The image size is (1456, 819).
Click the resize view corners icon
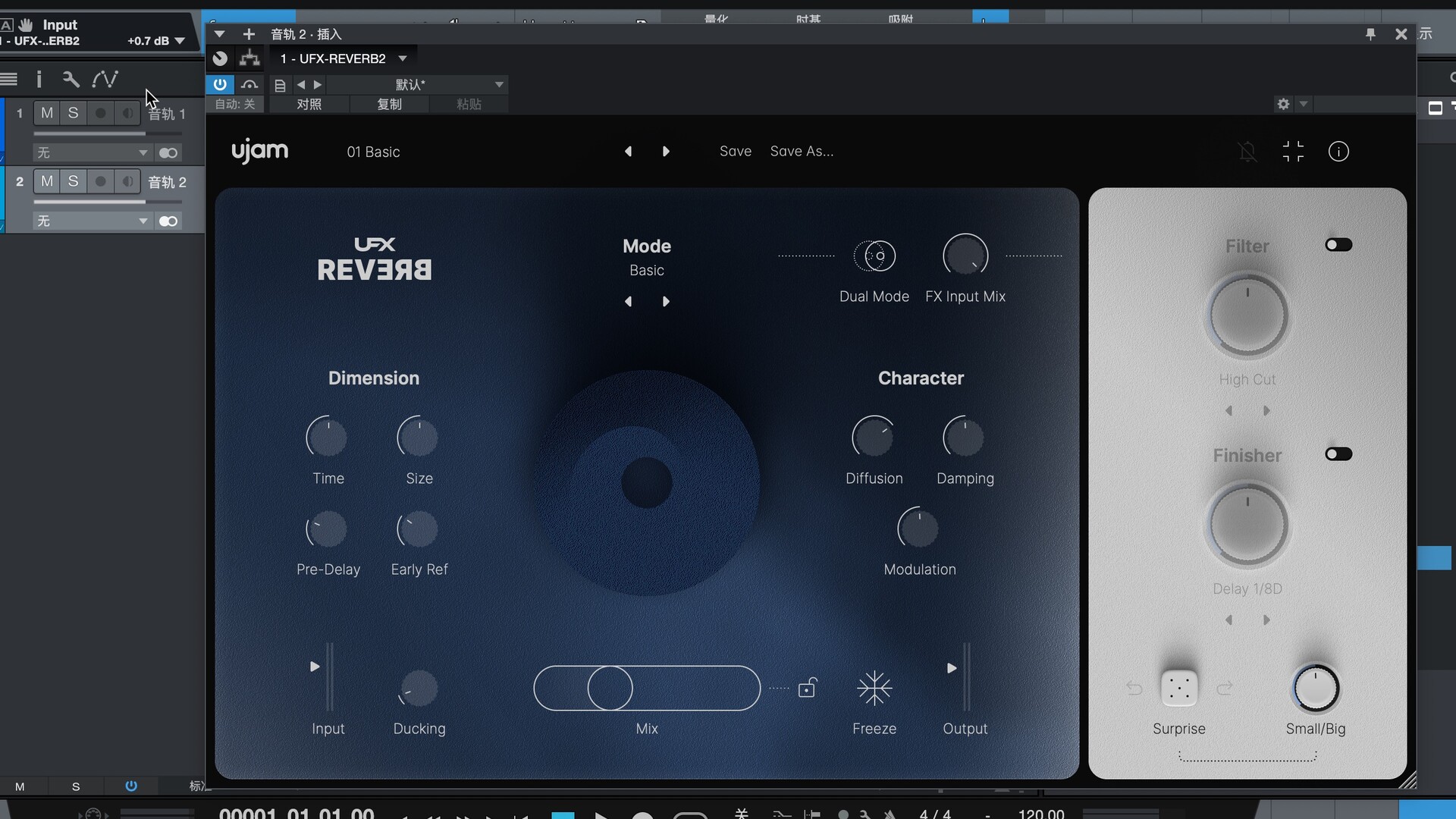[x=1293, y=152]
